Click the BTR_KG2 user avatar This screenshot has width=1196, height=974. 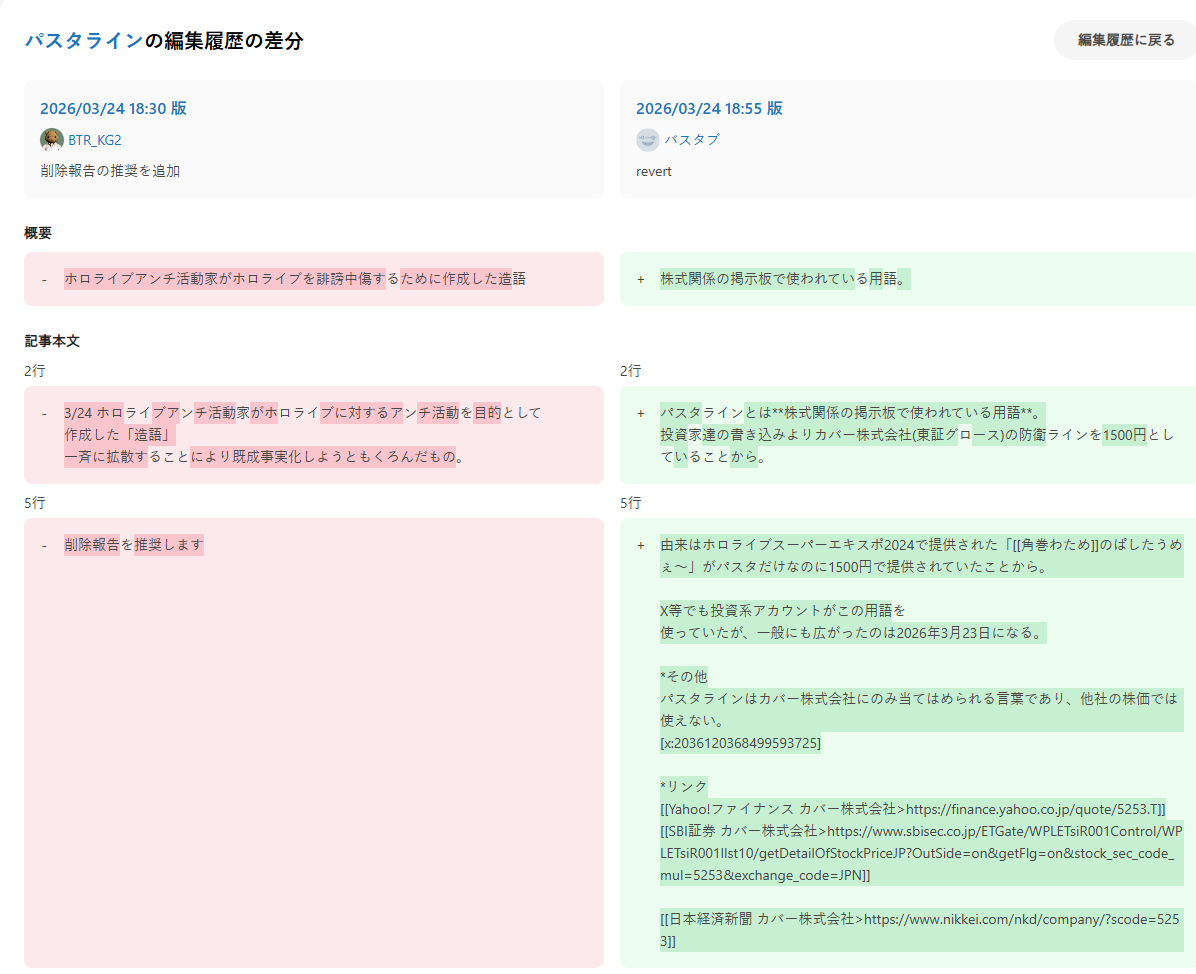52,140
